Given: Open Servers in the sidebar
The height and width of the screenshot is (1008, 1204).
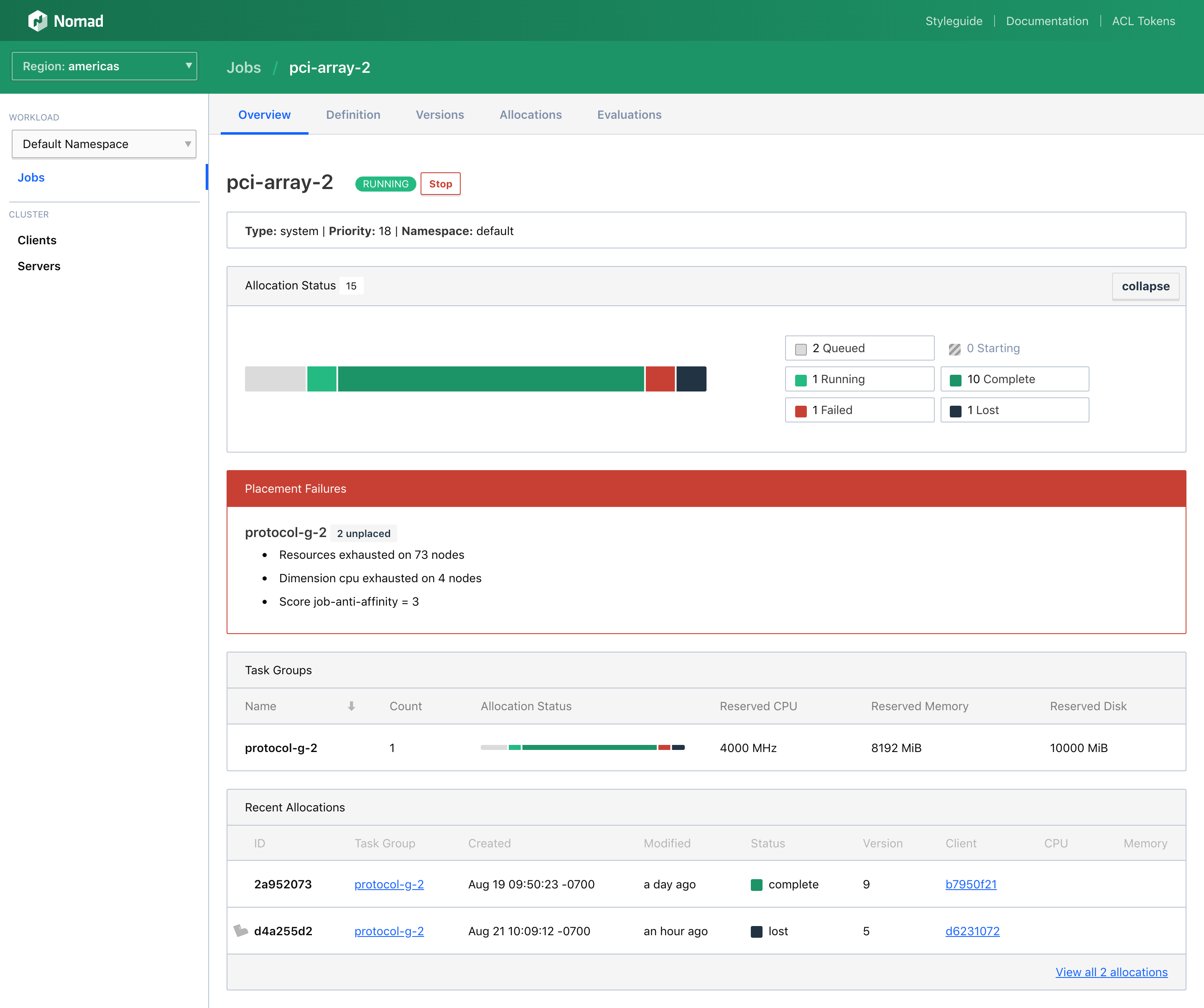Looking at the screenshot, I should 39,266.
